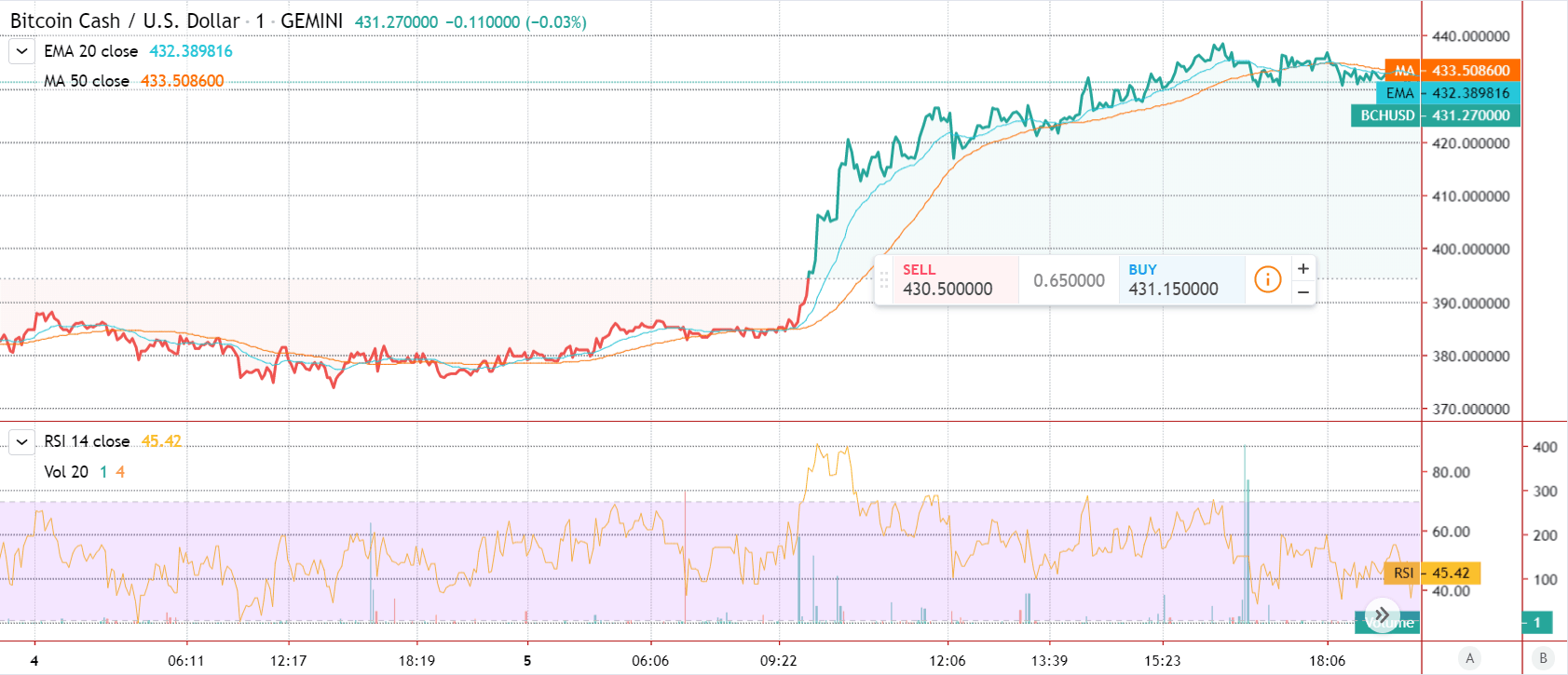Click the 400 volume axis label

[x=1545, y=447]
